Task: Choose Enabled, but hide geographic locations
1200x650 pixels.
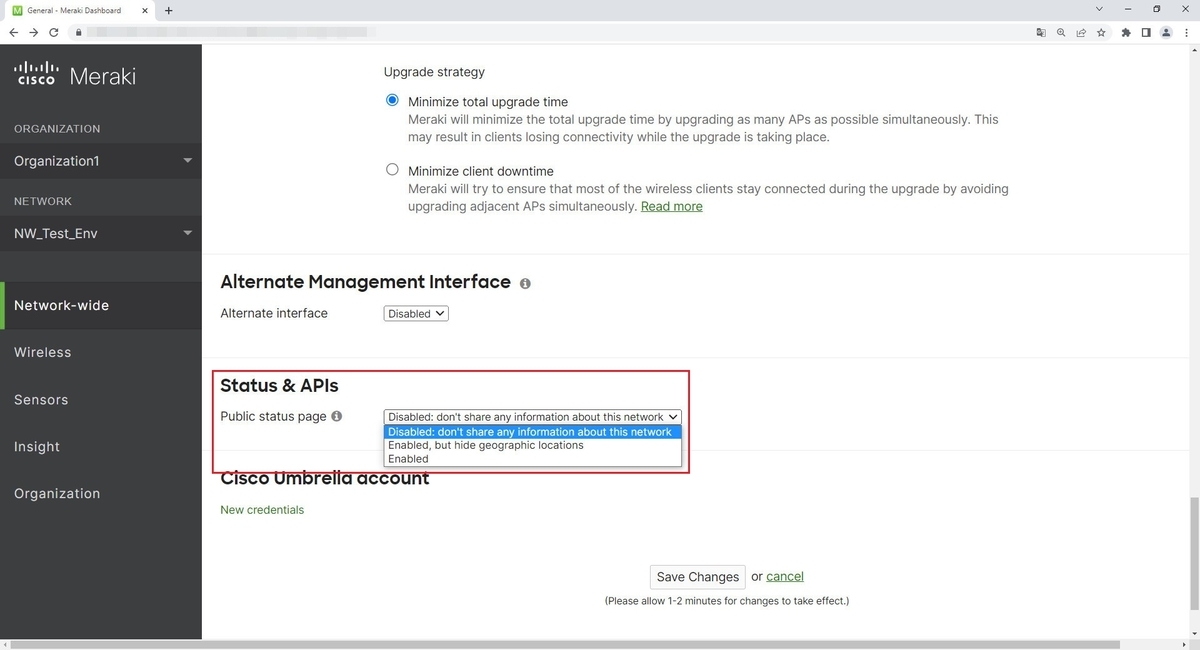Action: coord(533,445)
